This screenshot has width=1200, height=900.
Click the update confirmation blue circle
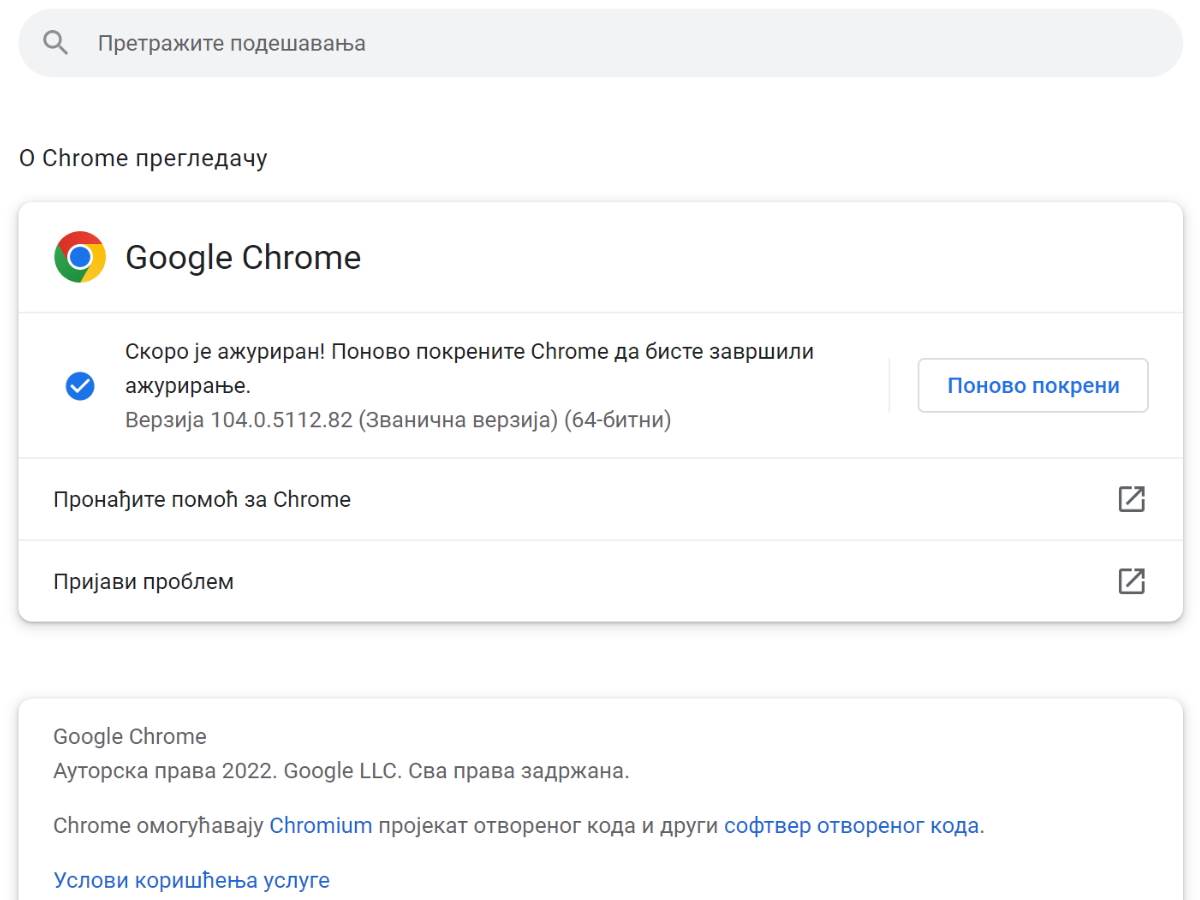[79, 386]
